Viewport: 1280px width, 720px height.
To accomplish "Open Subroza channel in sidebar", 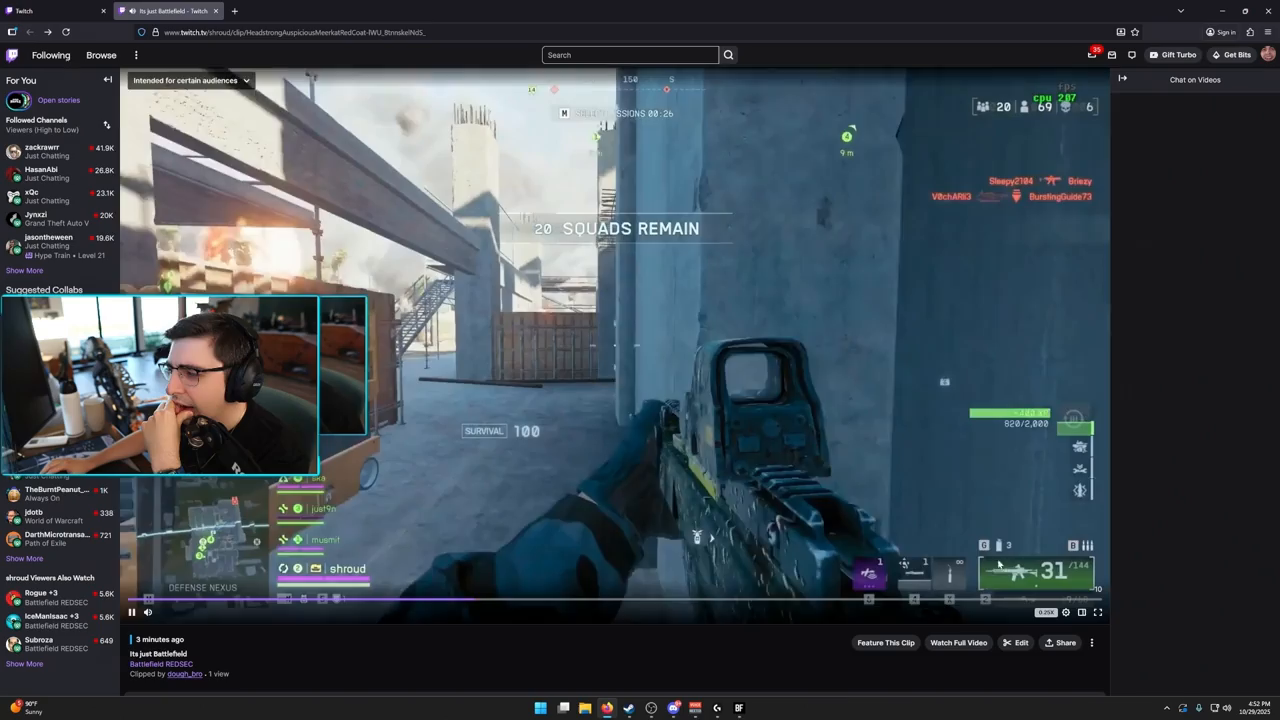I will coord(60,644).
